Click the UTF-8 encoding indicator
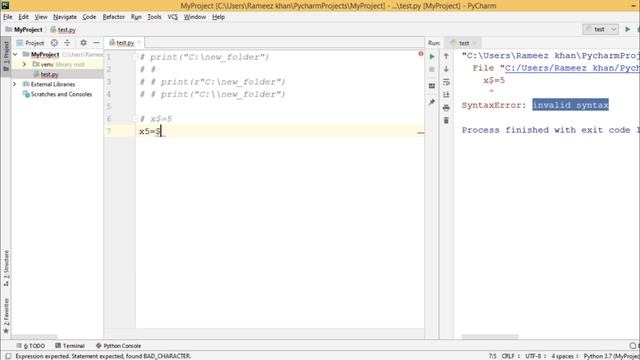 coord(535,356)
